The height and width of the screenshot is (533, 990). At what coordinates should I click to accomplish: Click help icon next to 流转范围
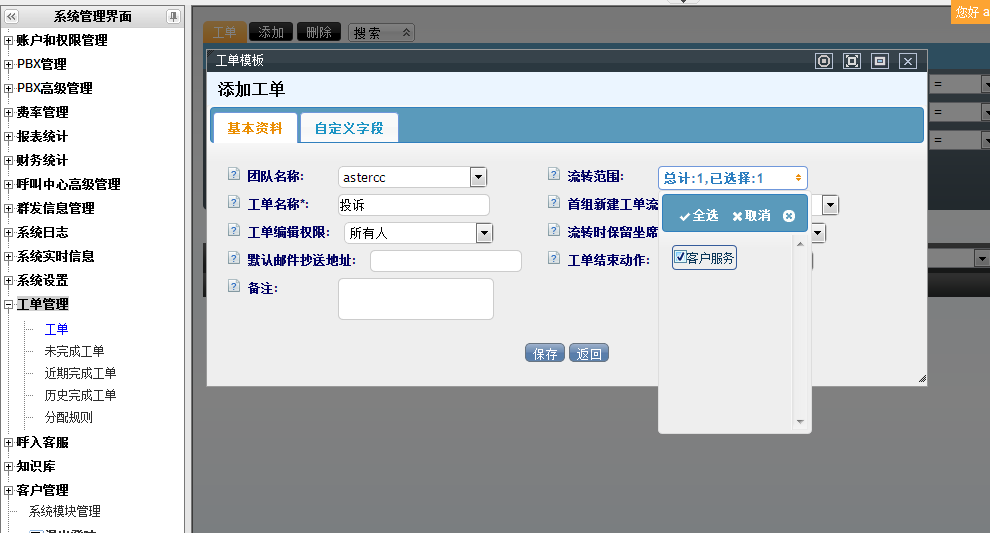(x=554, y=176)
